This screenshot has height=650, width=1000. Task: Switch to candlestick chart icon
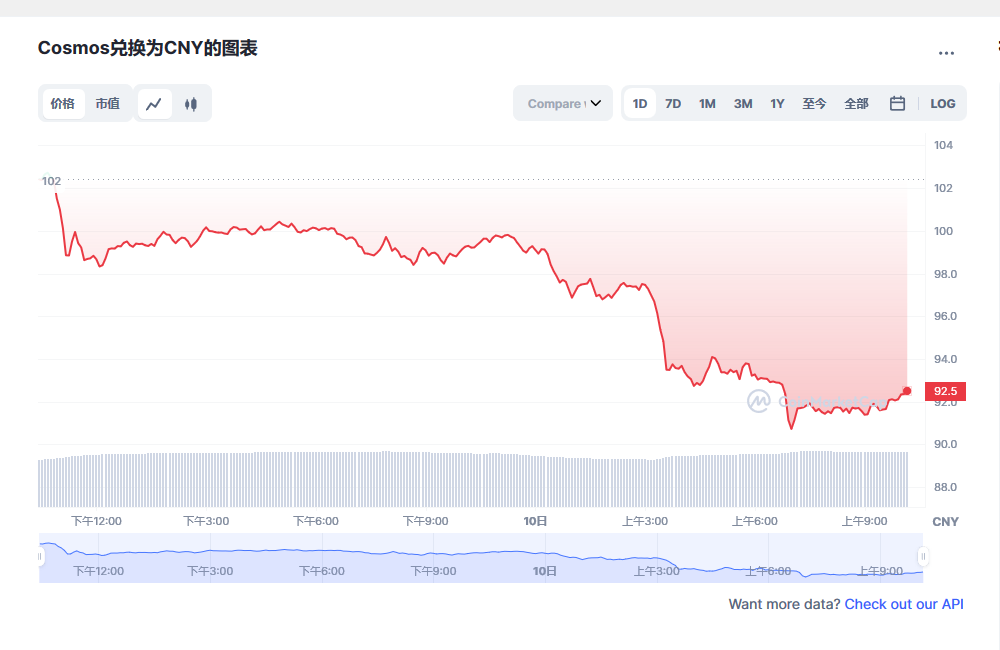point(191,104)
